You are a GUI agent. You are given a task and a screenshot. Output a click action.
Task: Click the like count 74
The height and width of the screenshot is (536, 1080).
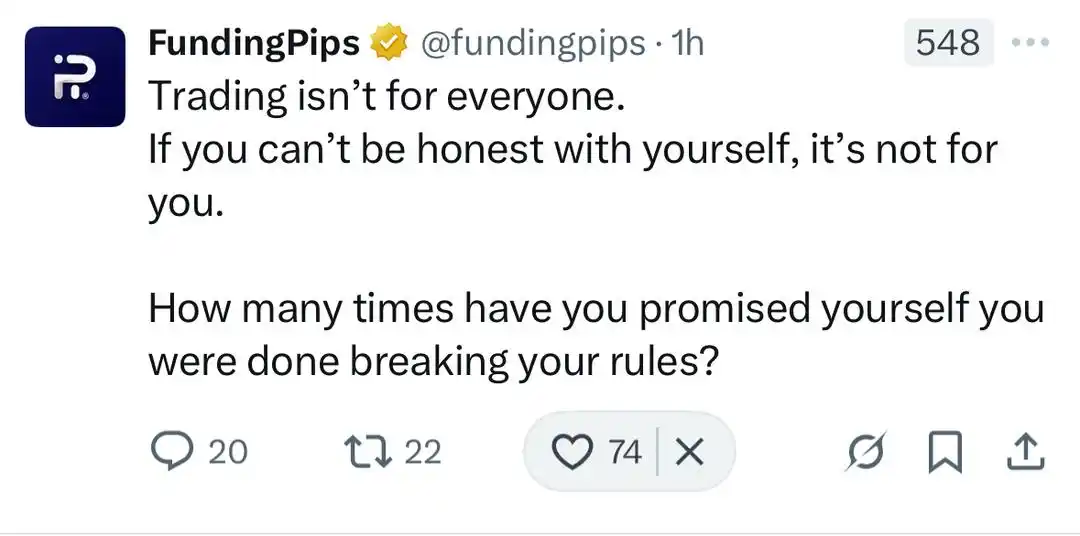(x=625, y=453)
